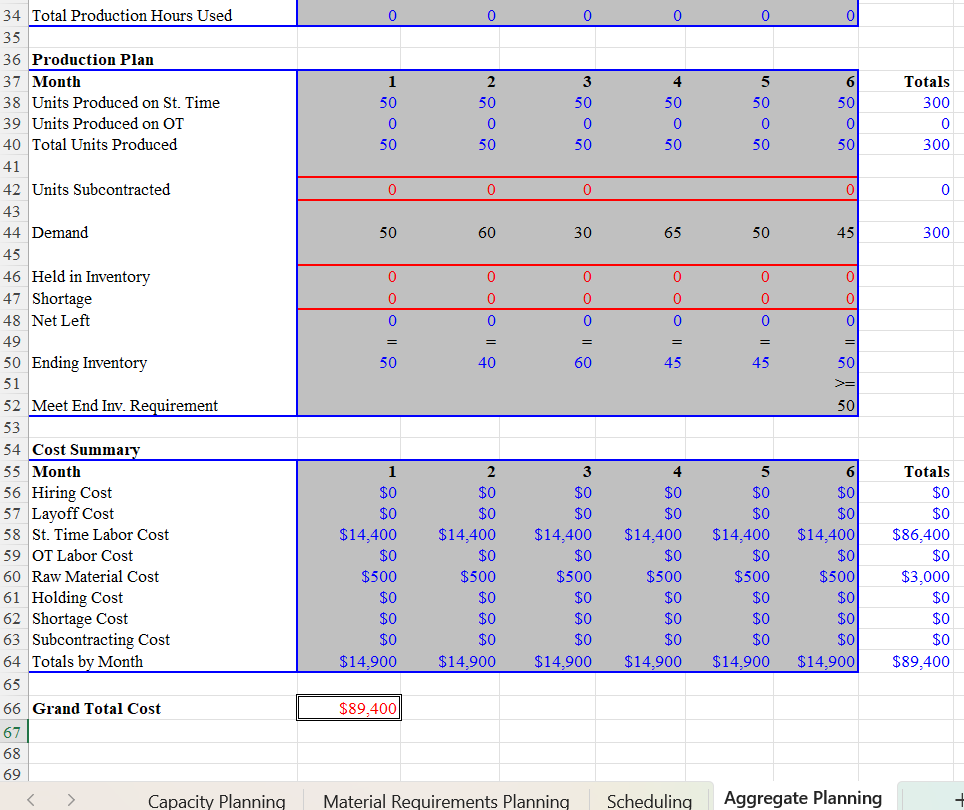Select row header 67
This screenshot has height=810, width=964.
(12, 732)
